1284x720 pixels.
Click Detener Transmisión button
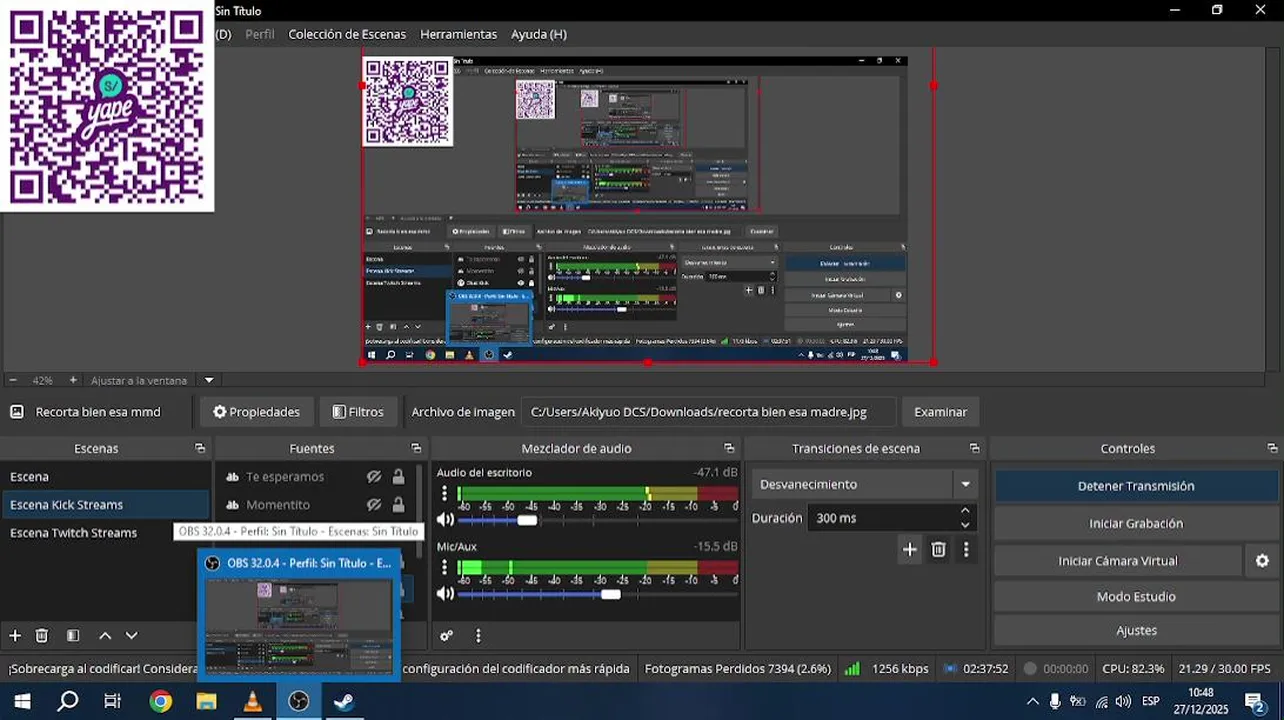(x=1136, y=486)
